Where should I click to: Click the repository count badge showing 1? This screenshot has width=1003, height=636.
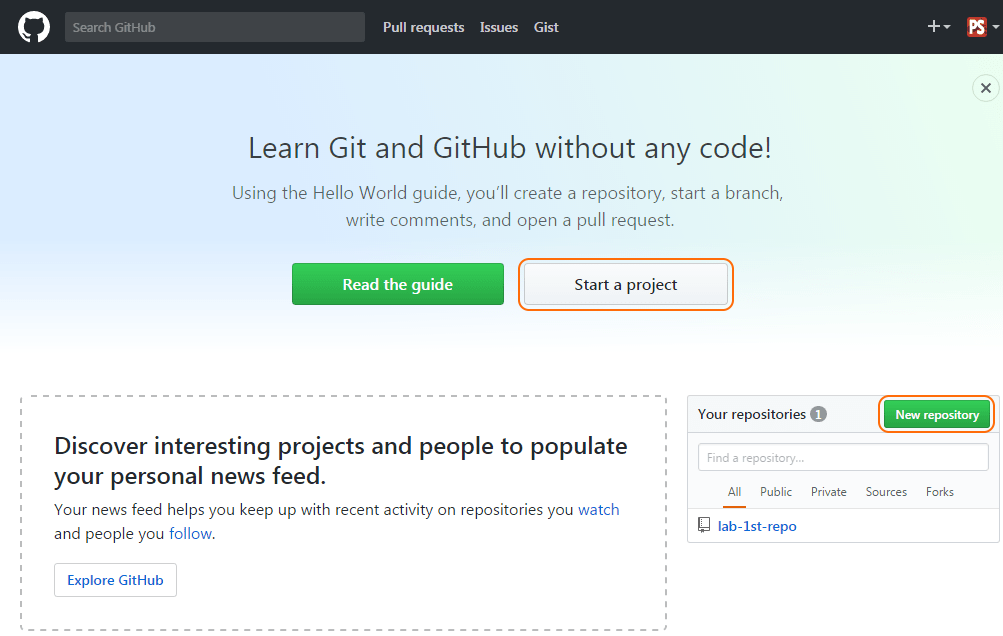(818, 415)
